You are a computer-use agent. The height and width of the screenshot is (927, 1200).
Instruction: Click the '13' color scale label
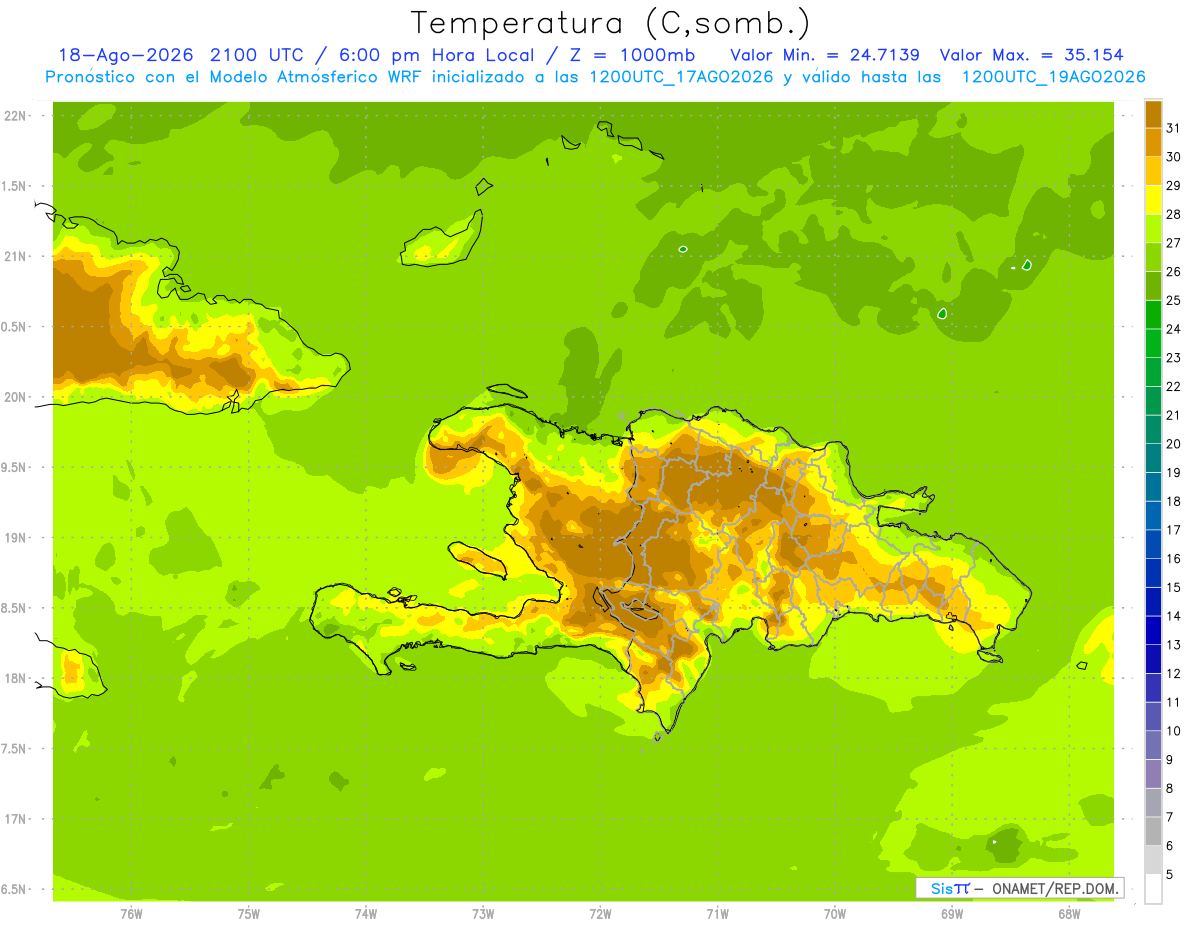1174,645
